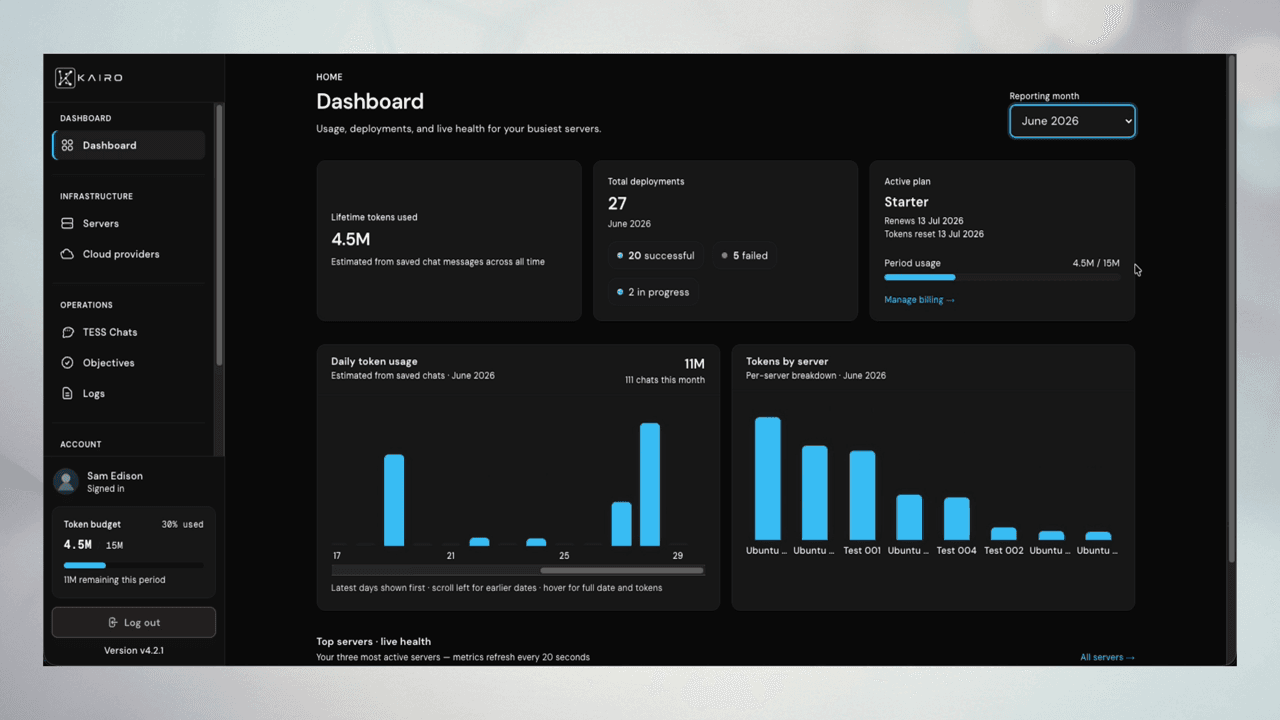Click the Dashboard grid icon in sidebar
Image resolution: width=1280 pixels, height=720 pixels.
(67, 145)
